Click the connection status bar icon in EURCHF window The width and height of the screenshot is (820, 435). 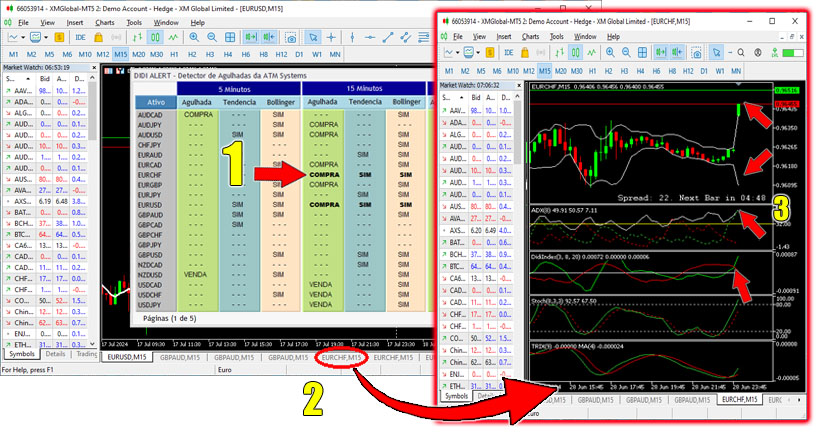click(x=793, y=53)
